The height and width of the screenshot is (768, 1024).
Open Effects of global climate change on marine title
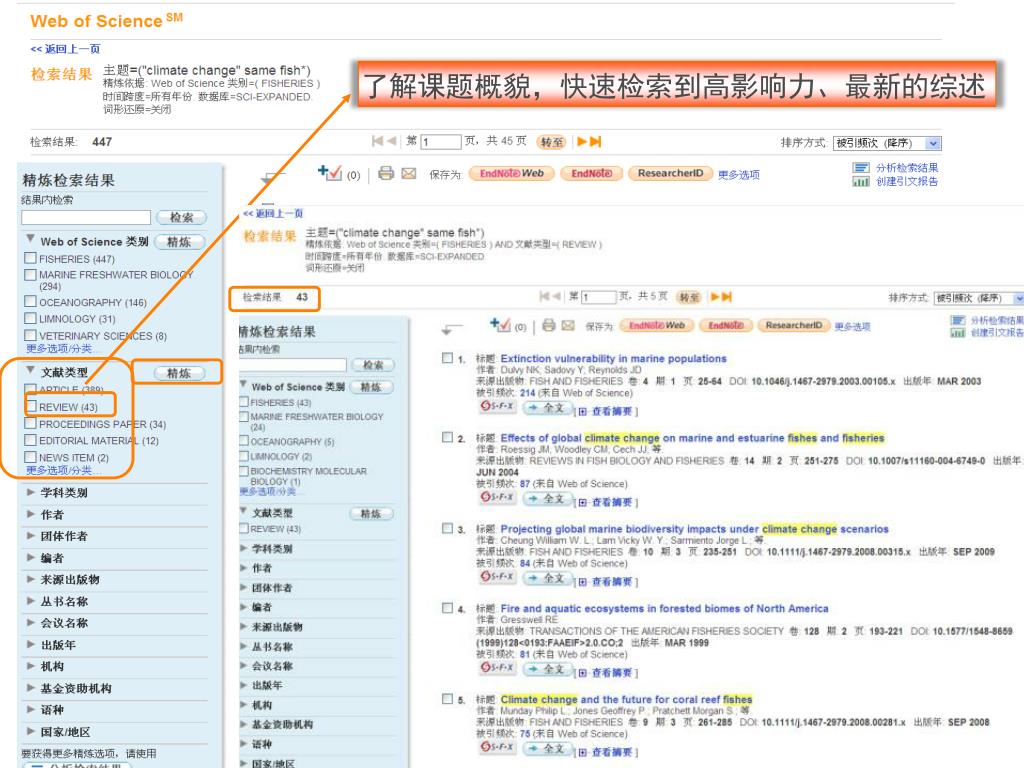tap(692, 438)
